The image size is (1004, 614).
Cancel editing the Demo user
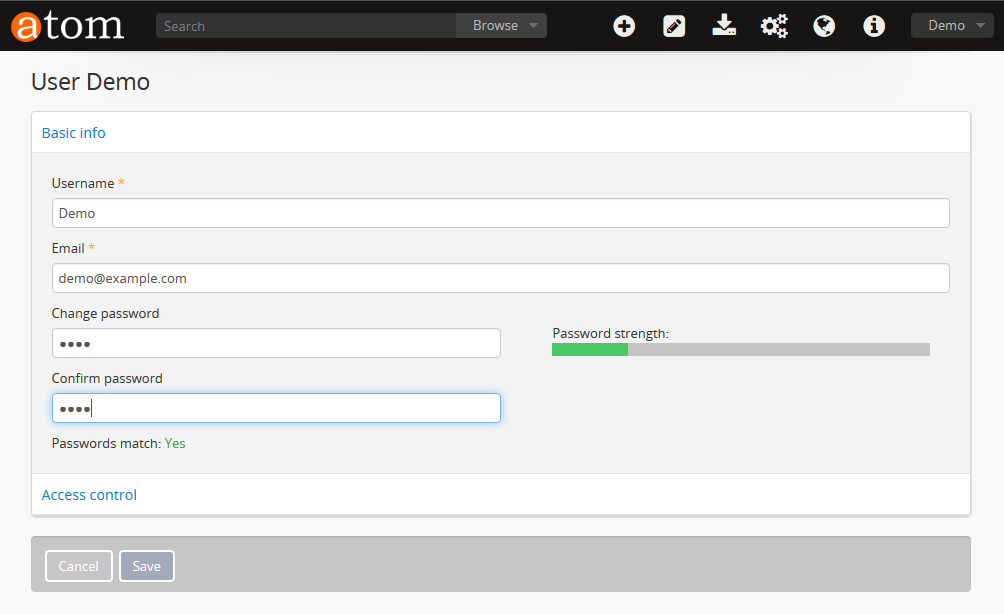78,565
